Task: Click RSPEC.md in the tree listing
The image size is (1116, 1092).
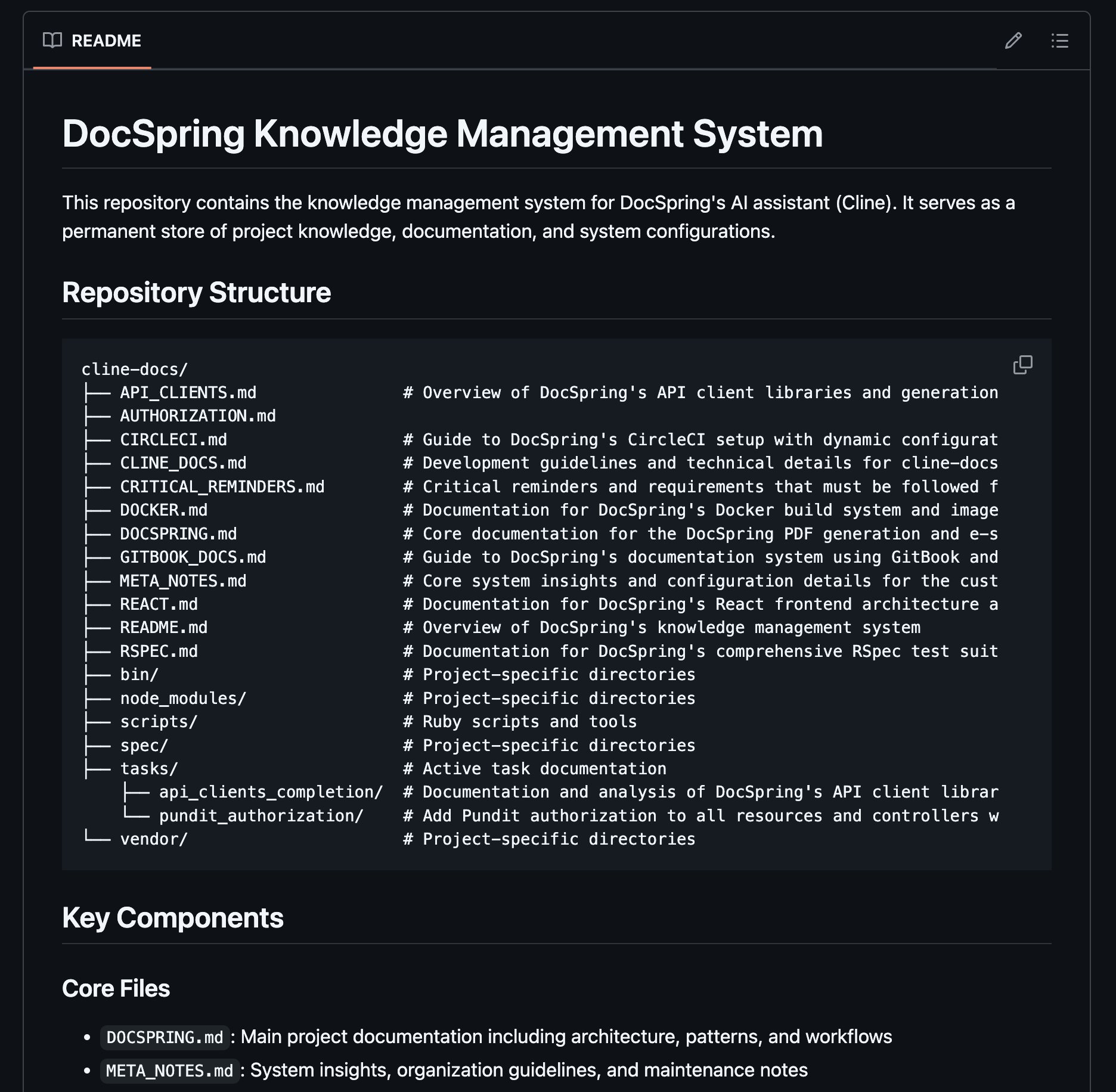Action: pyautogui.click(x=159, y=652)
